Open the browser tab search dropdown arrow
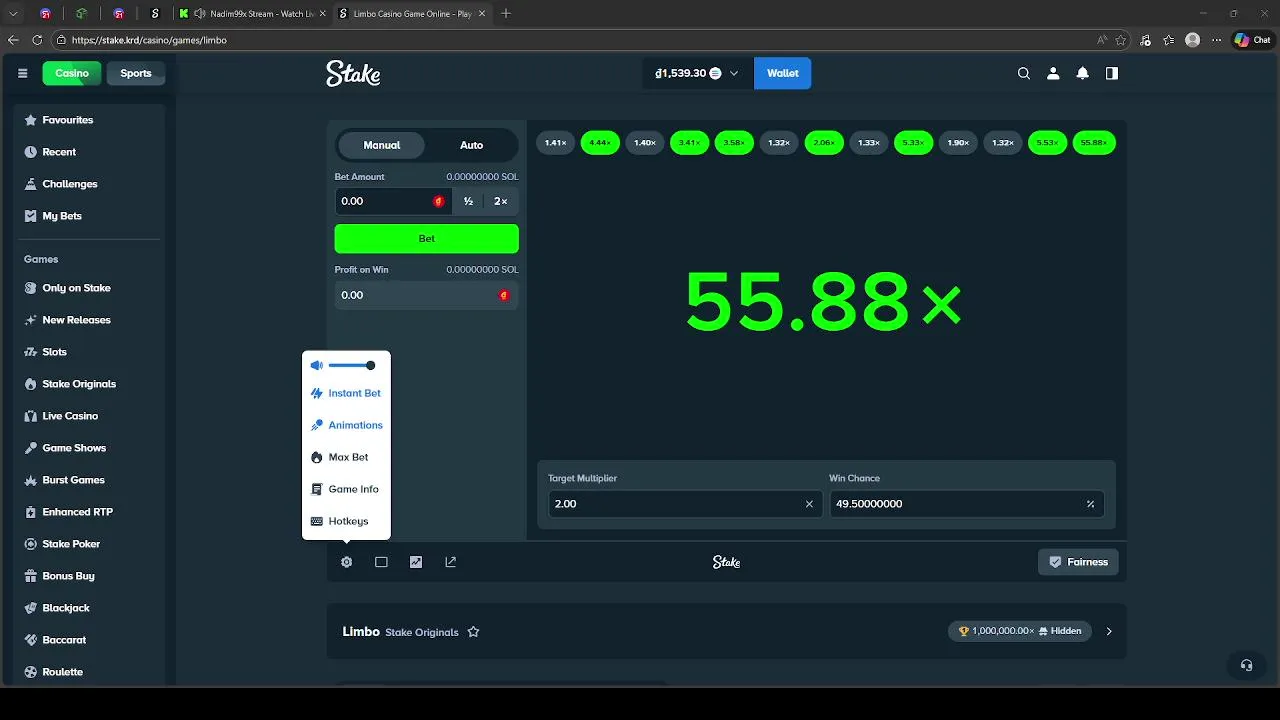 [13, 14]
